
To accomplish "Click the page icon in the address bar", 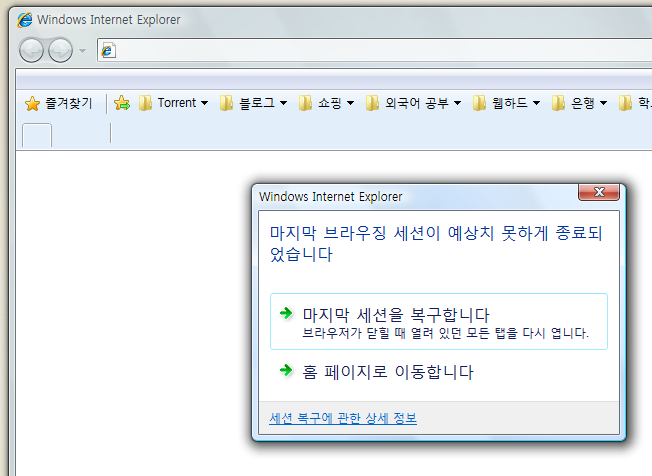I will point(108,51).
